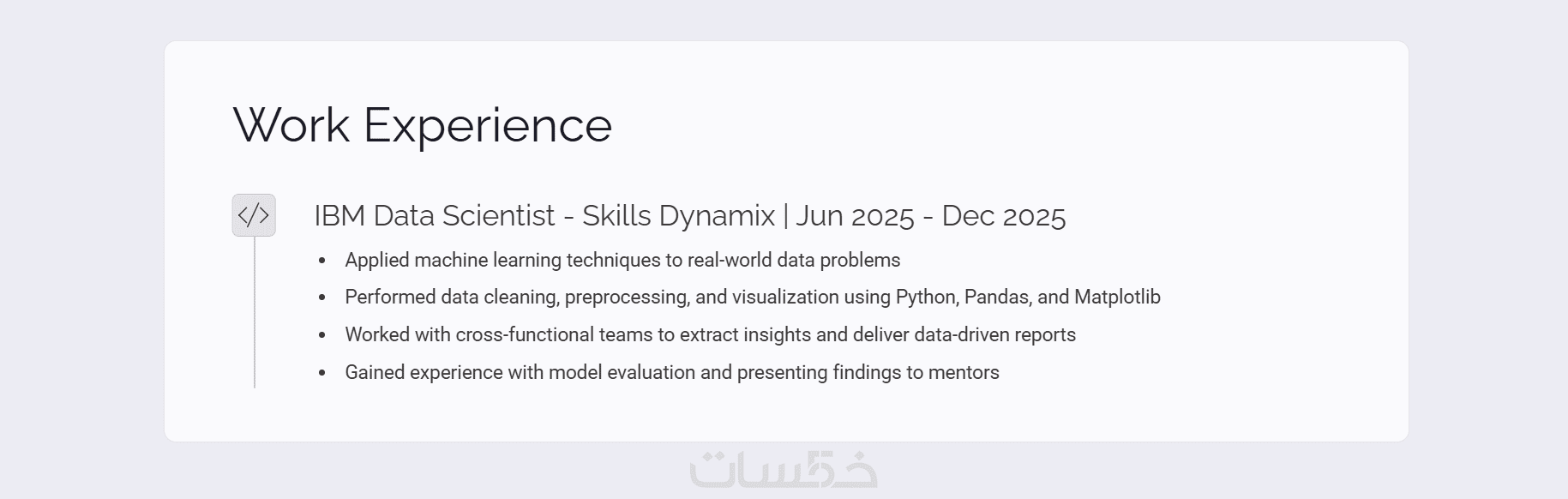
Task: Click the Work Experience heading
Action: 422,125
